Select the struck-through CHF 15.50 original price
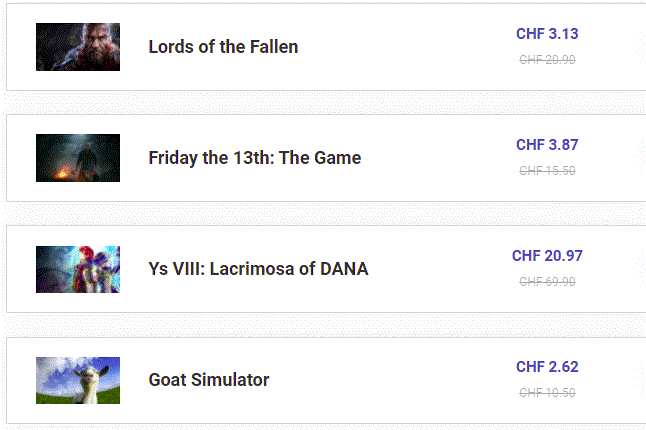646x430 pixels. [547, 171]
